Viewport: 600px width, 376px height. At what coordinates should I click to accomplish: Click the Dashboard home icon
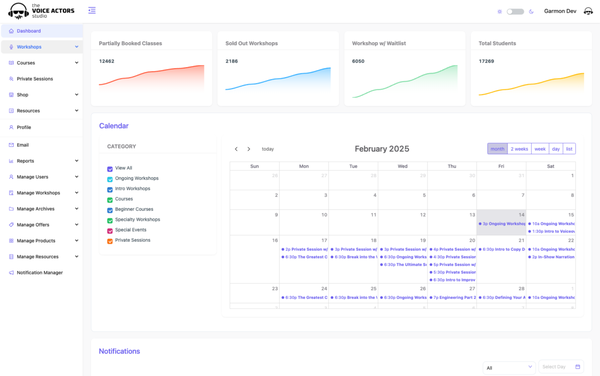point(11,31)
